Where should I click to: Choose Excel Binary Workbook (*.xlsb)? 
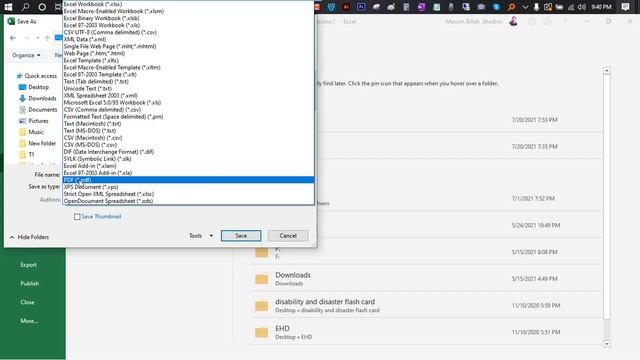point(188,18)
